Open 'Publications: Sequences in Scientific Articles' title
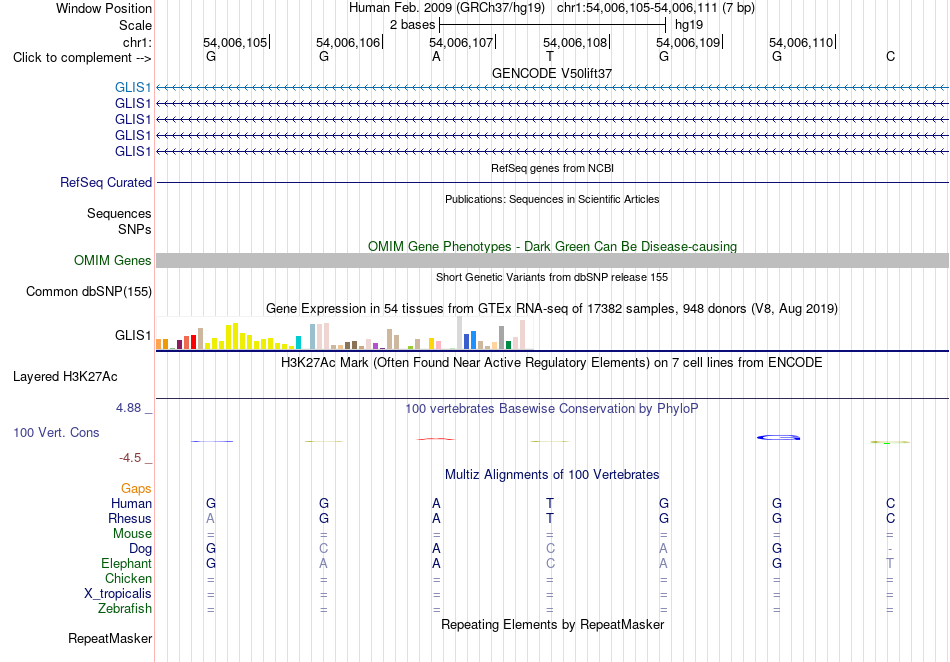The width and height of the screenshot is (950, 662). click(552, 199)
